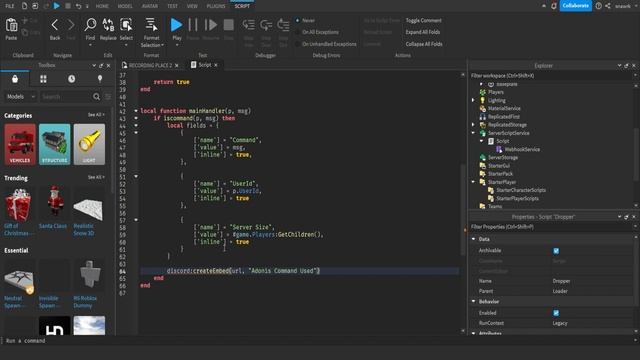The height and width of the screenshot is (360, 640).
Task: Close the Script editor tab
Action: click(x=216, y=65)
